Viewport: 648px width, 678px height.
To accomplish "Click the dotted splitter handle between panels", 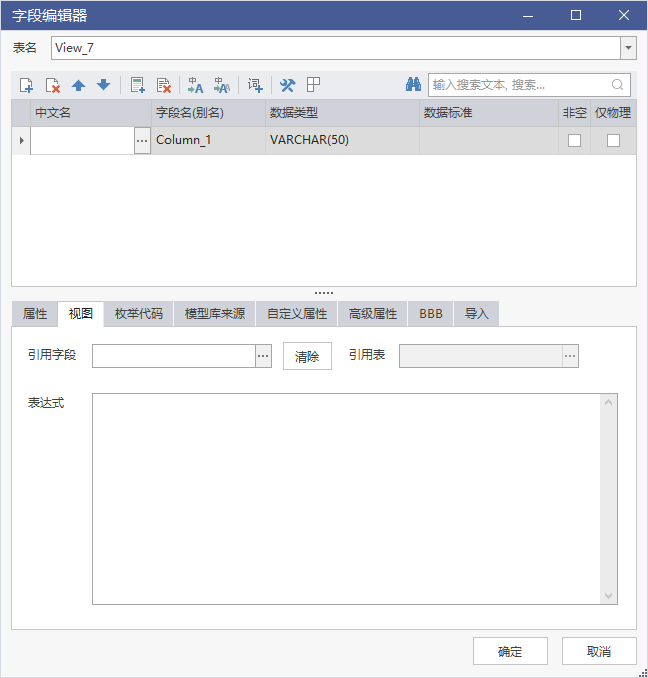I will (x=324, y=293).
